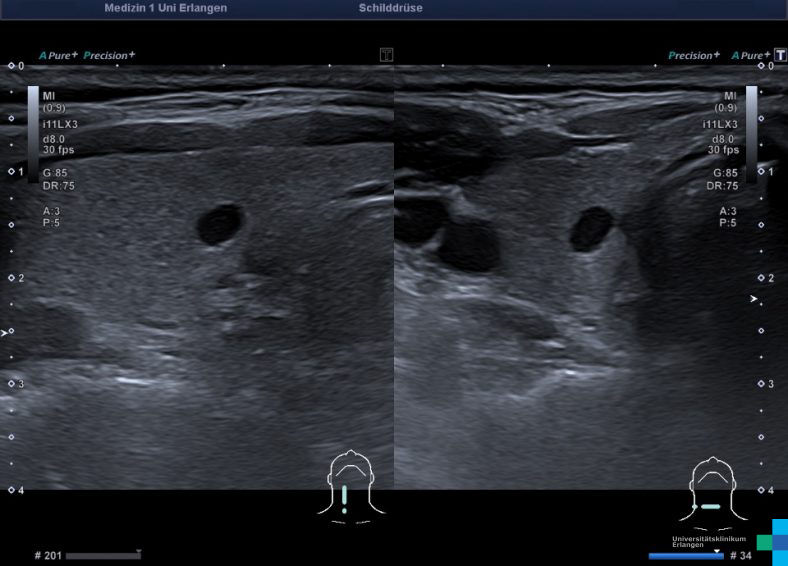Click the left depth scale 0 marker
Viewport: 788px width, 566px height.
(16, 66)
